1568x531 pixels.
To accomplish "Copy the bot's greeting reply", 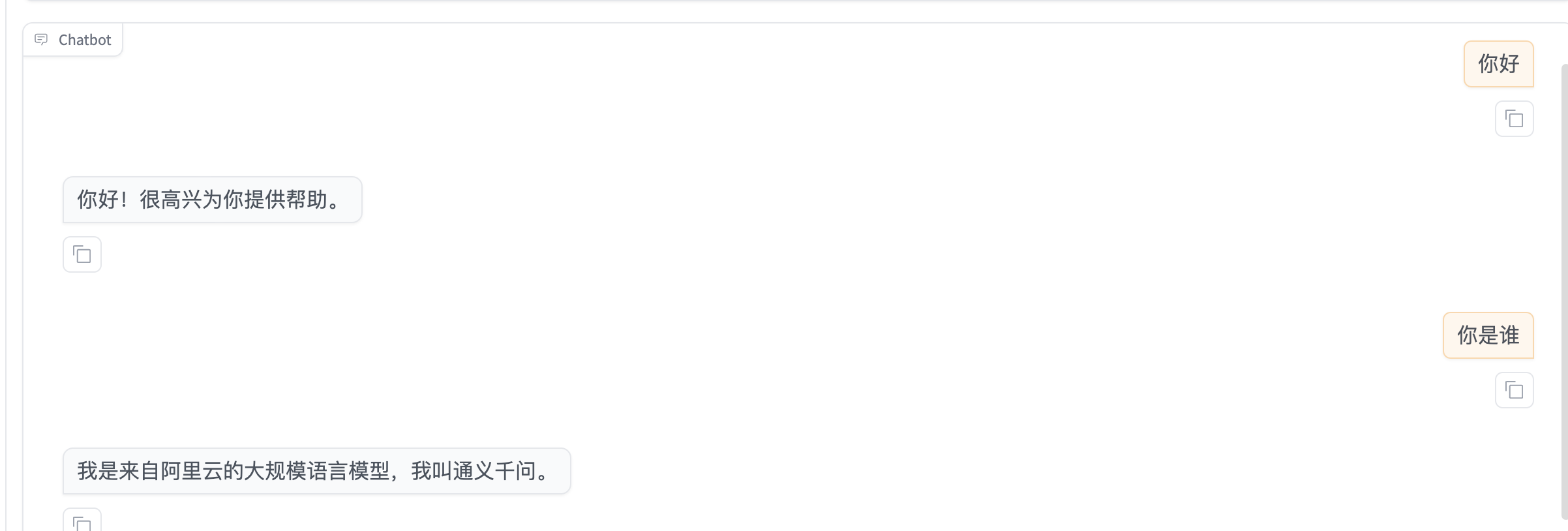I will 82,254.
